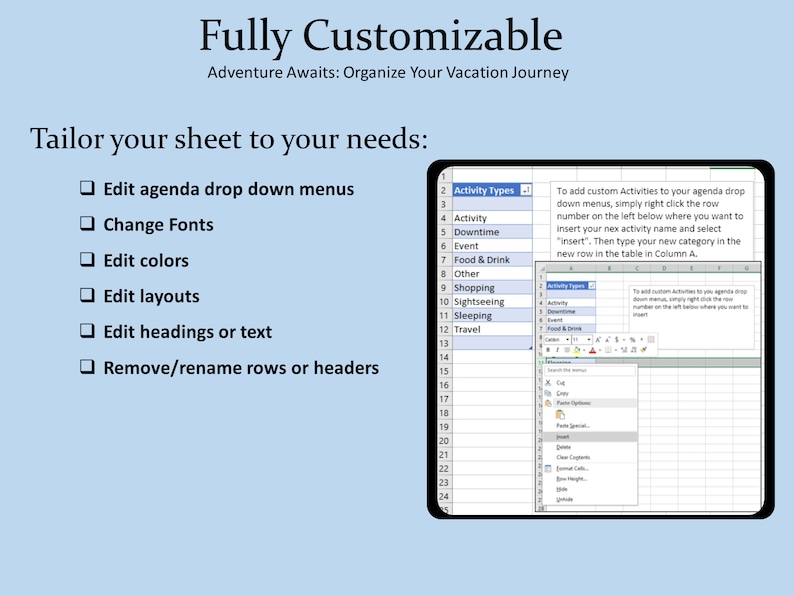Select the Sleeping cell in the large sheet
This screenshot has height=596, width=794.
click(x=492, y=315)
